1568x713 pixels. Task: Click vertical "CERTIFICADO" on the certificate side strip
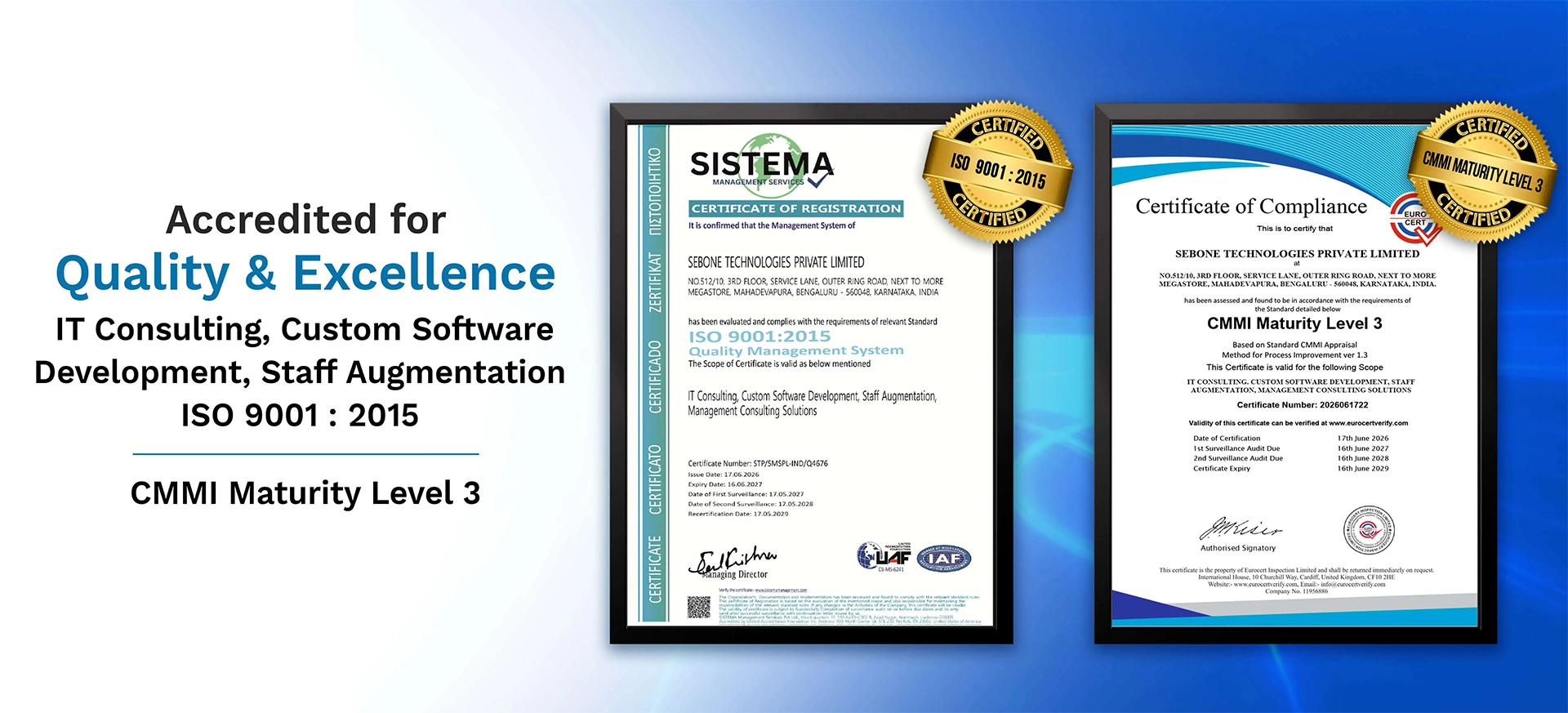655,377
